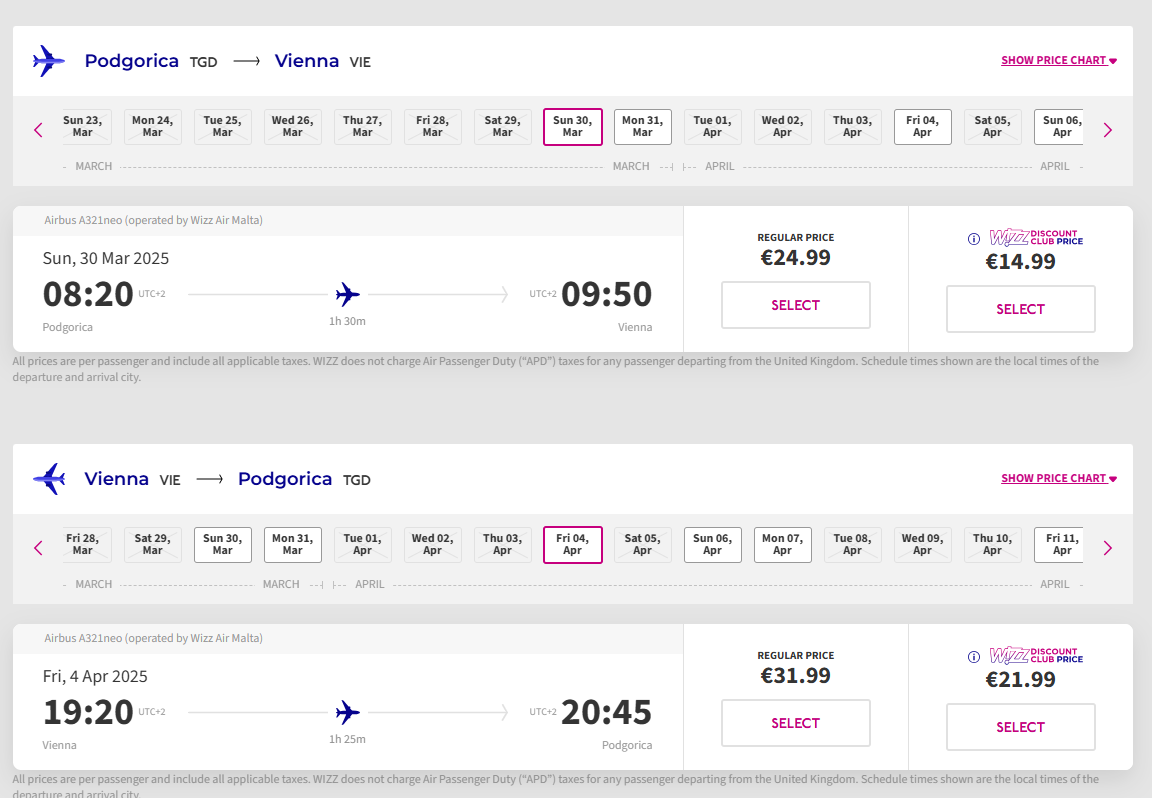Click previous dates arrow in return date strip
This screenshot has height=798, width=1152.
(x=39, y=548)
